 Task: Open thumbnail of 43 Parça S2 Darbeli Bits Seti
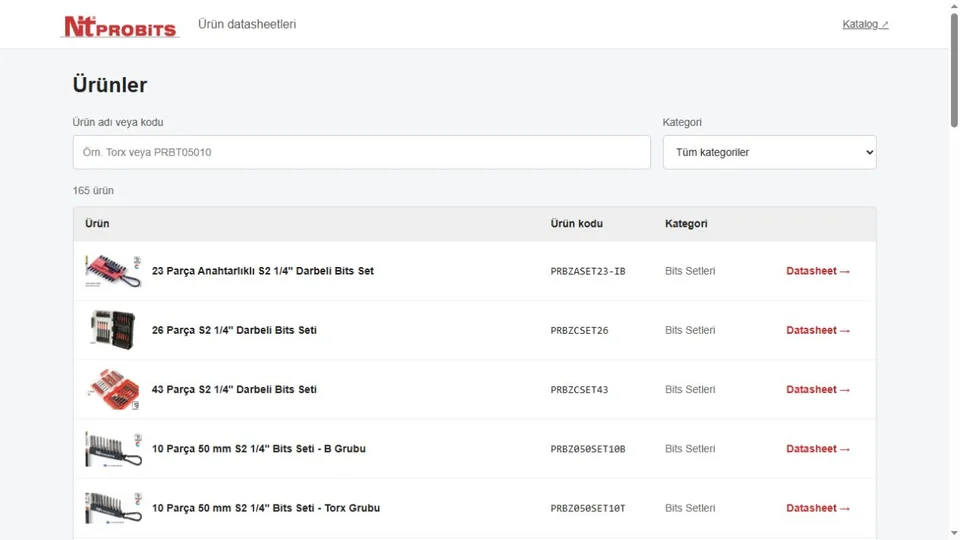[113, 389]
